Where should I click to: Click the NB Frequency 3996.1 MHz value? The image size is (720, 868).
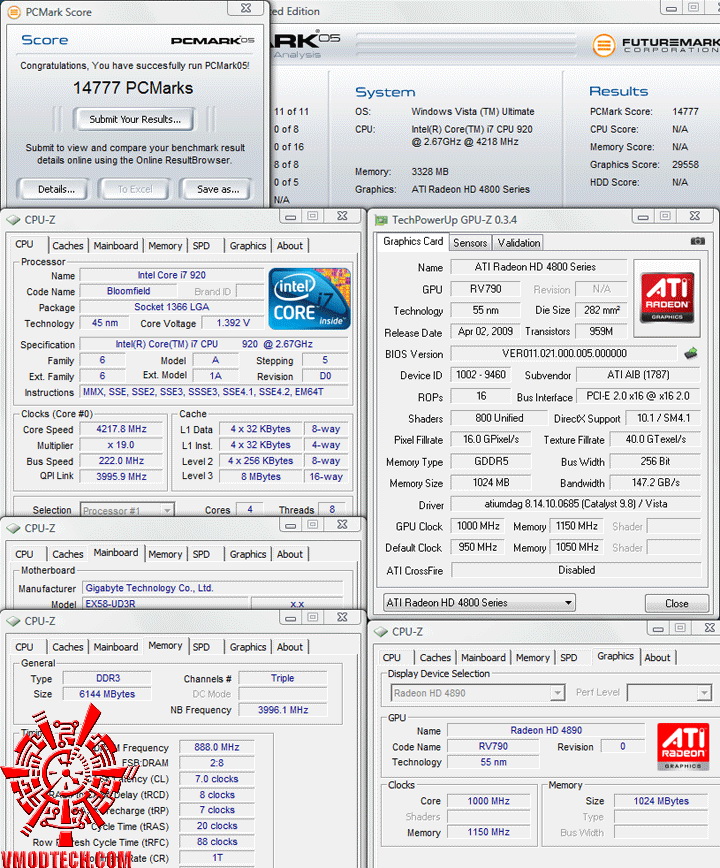point(283,710)
